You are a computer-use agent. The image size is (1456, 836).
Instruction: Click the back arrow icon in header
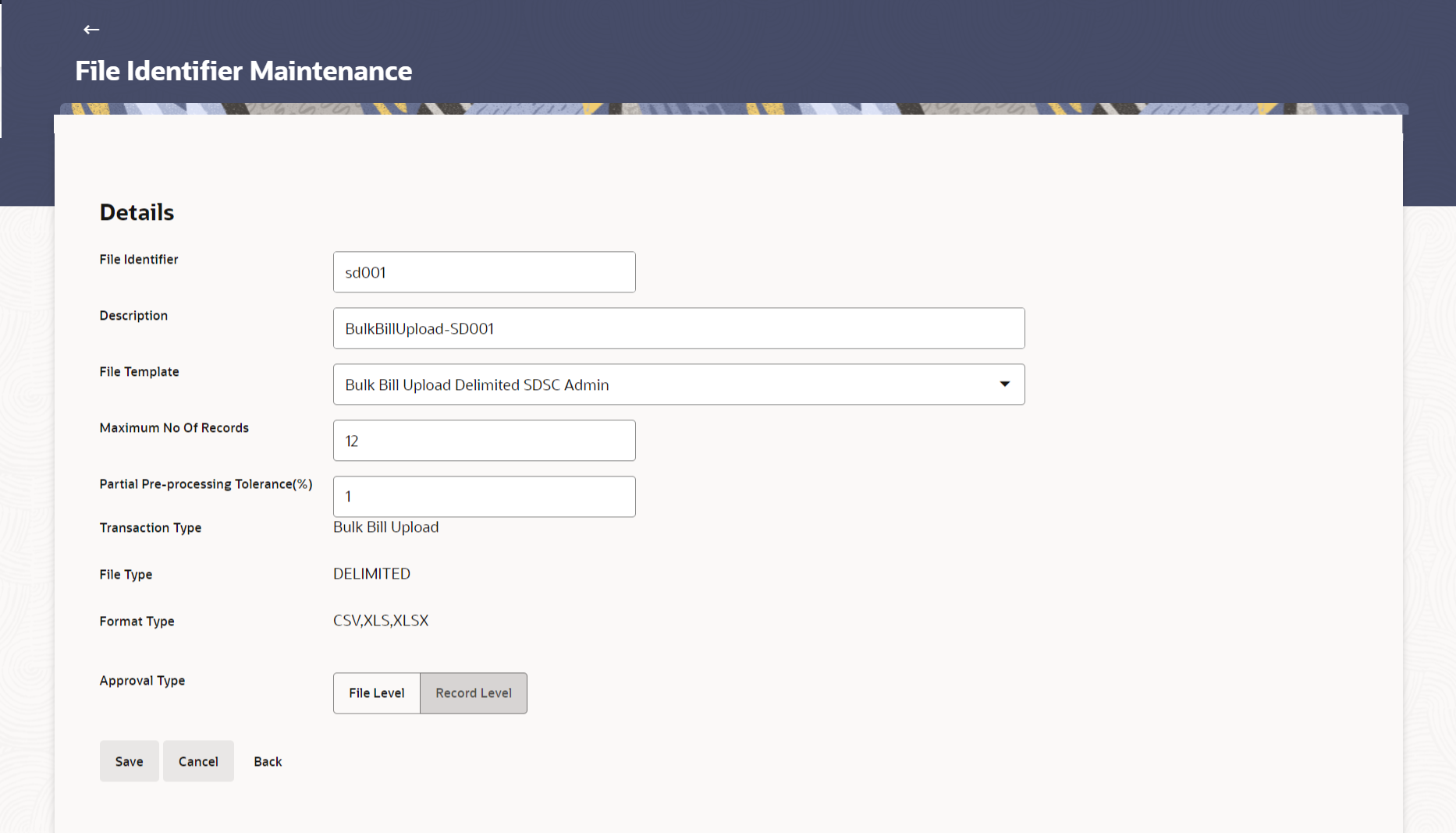point(91,30)
